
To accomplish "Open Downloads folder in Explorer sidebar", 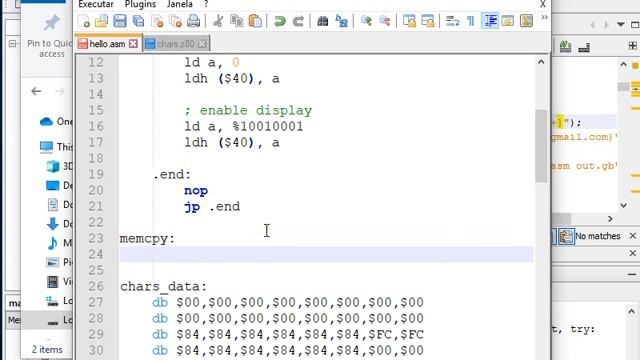I will [59, 224].
